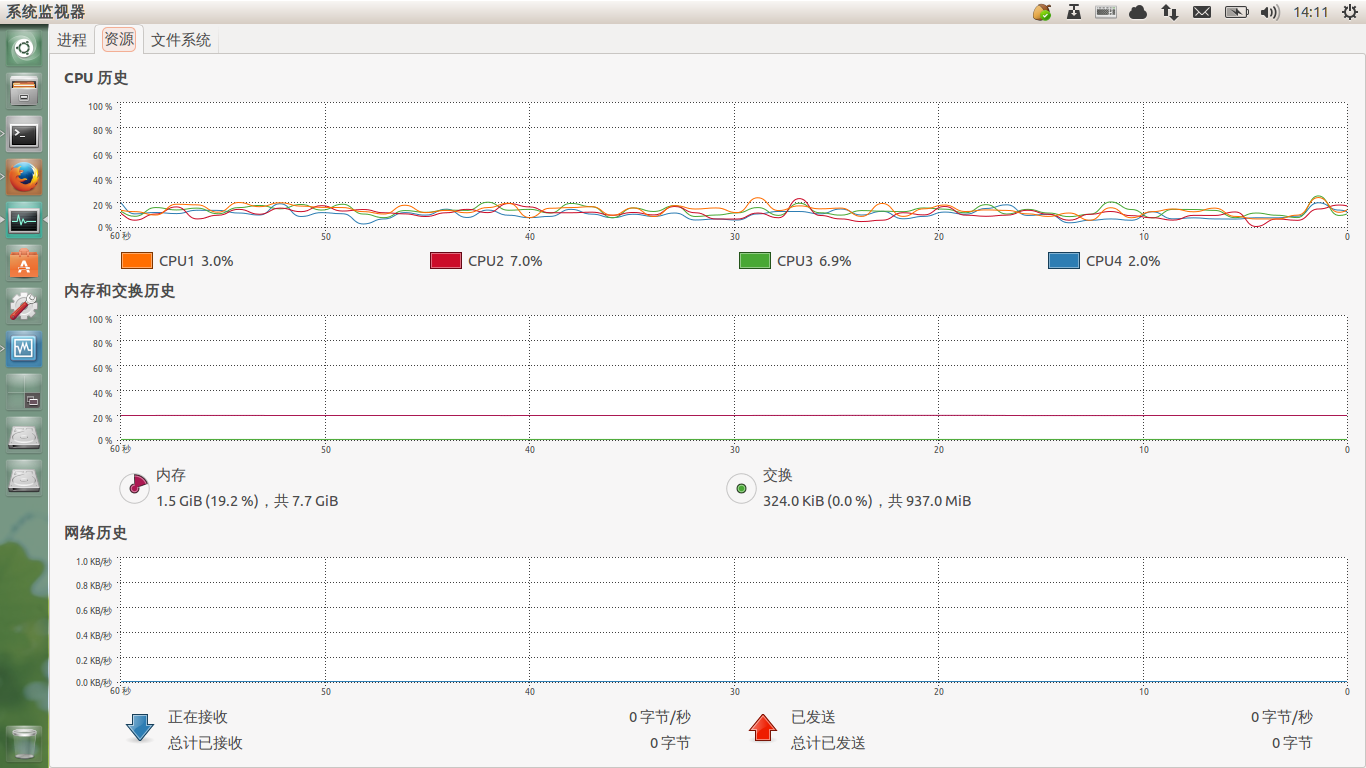Image resolution: width=1366 pixels, height=768 pixels.
Task: Click the red sent upload arrow icon
Action: [763, 728]
